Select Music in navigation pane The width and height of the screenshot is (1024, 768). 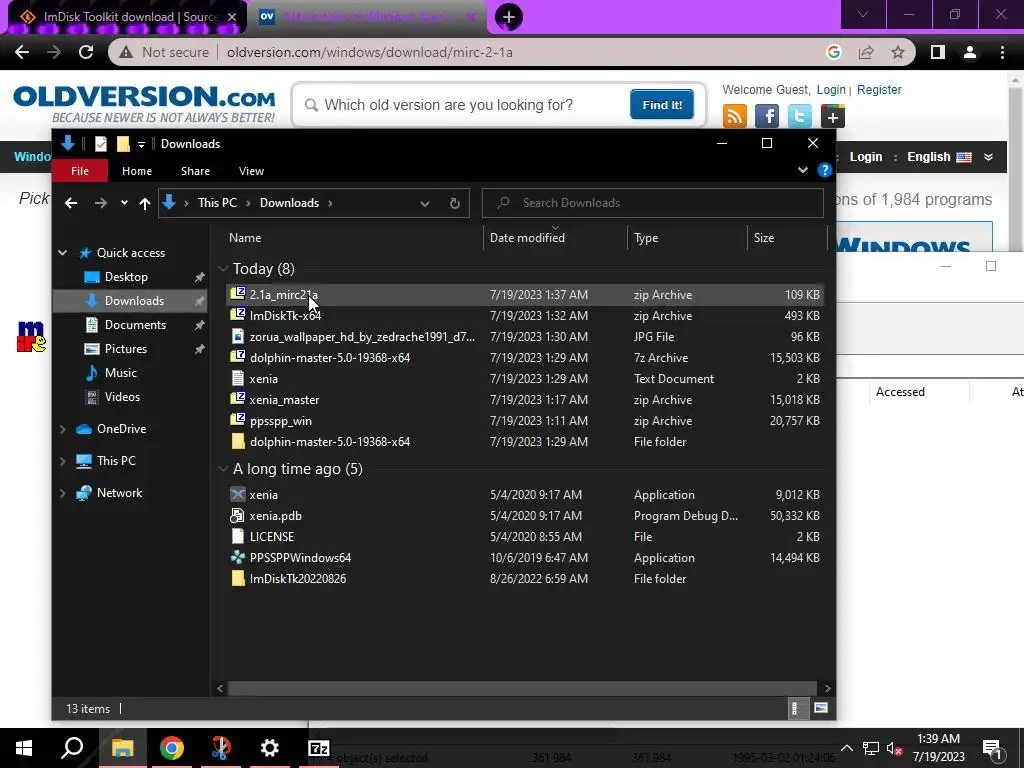[x=120, y=373]
